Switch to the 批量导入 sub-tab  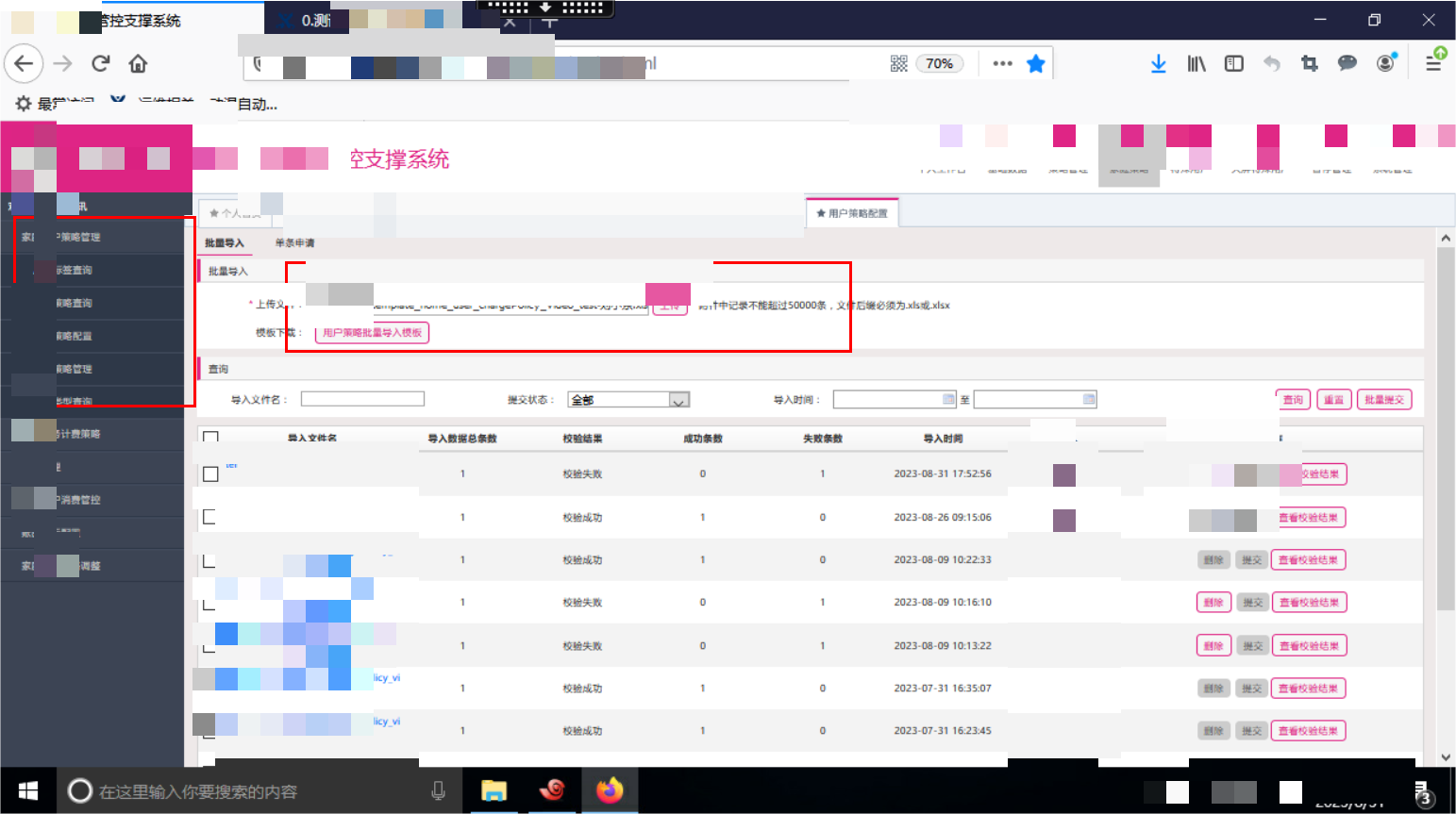click(x=225, y=243)
